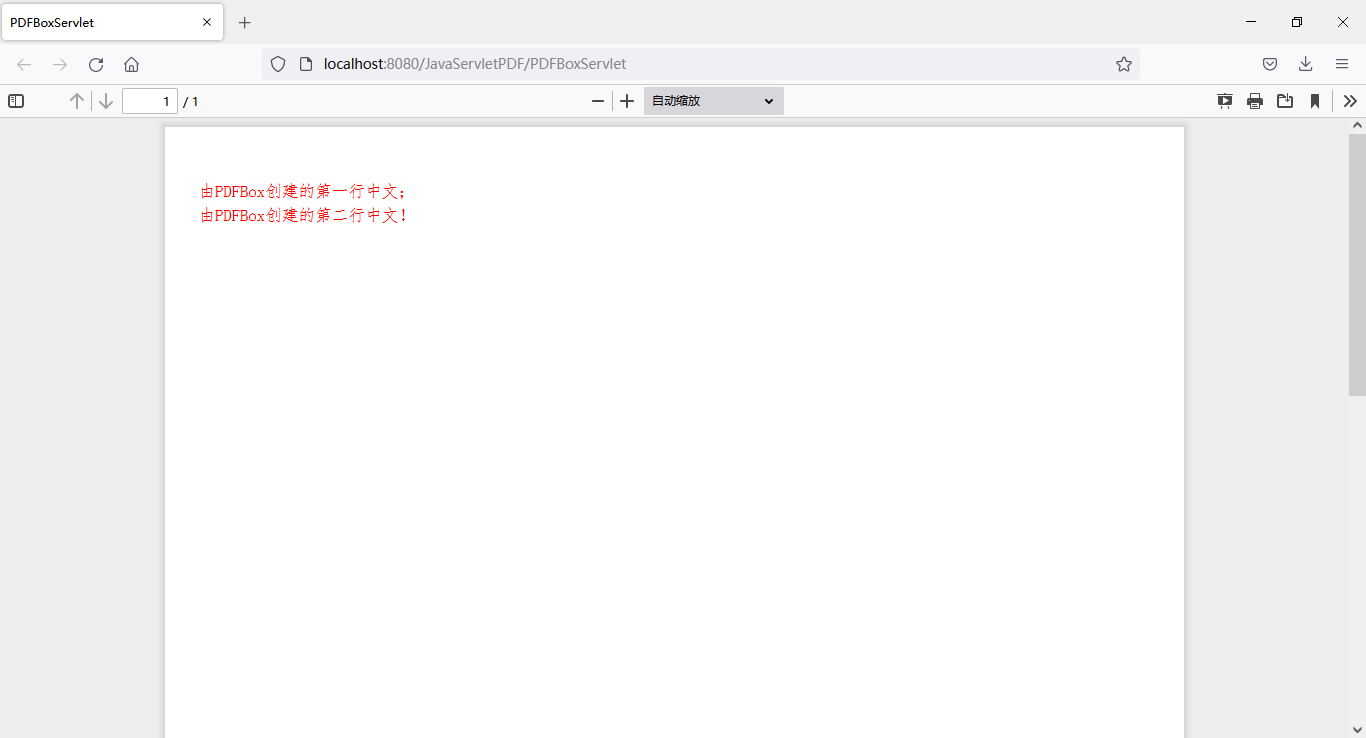Zoom out of the PDF

point(598,100)
